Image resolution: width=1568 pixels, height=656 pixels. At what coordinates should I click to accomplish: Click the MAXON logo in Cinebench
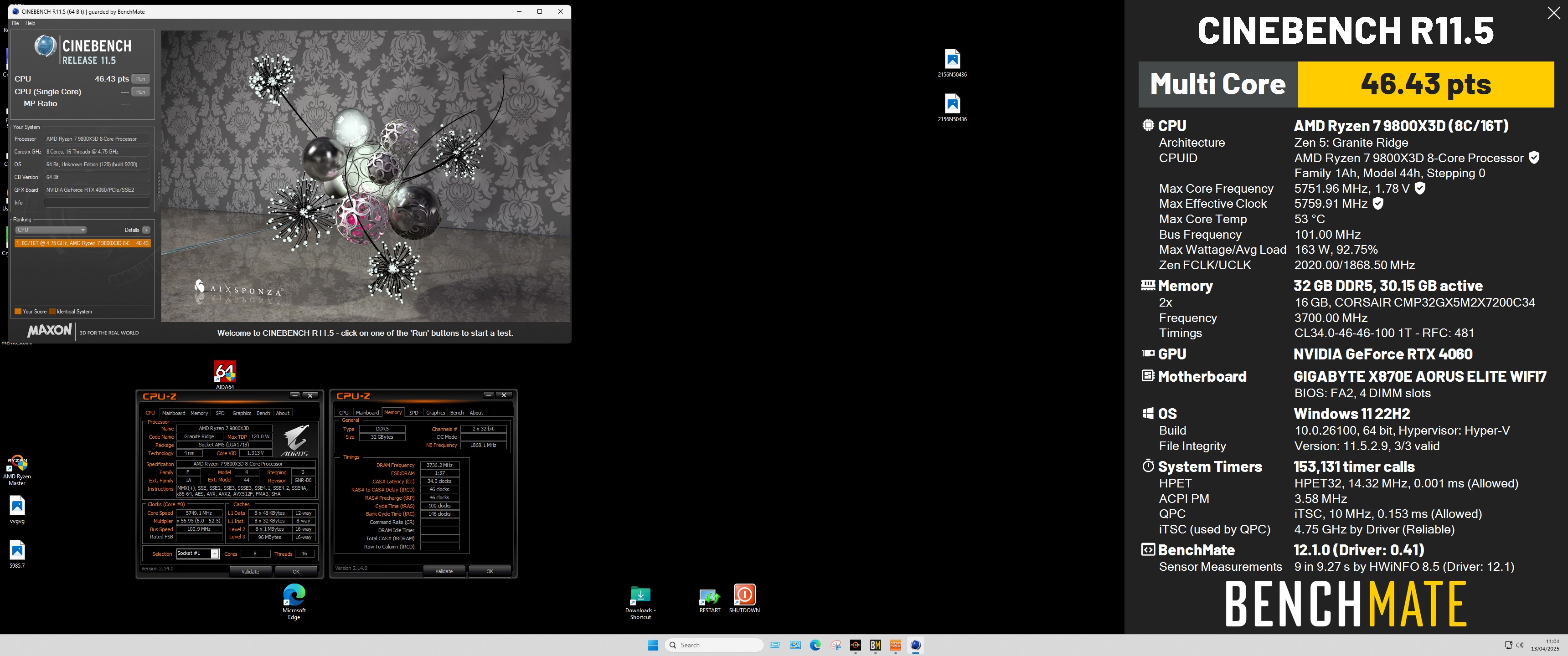point(49,331)
